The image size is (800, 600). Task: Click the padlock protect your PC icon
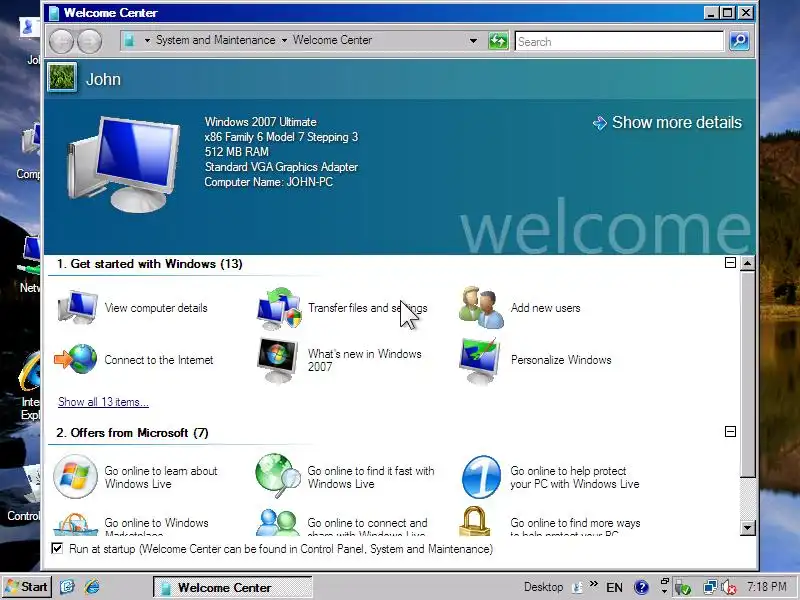click(474, 521)
